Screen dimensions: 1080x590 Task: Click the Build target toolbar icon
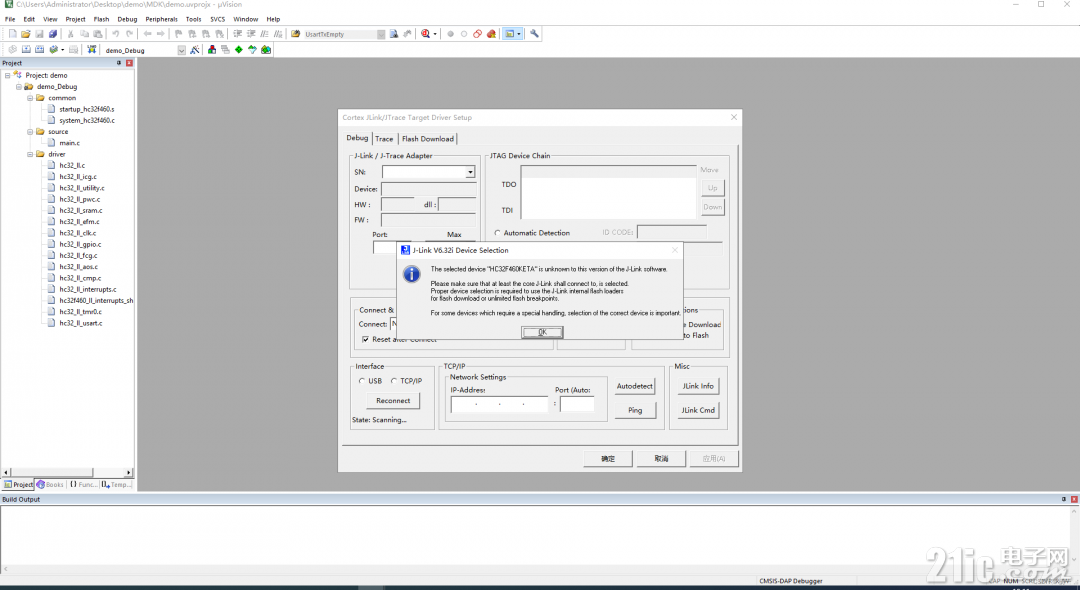(x=25, y=50)
